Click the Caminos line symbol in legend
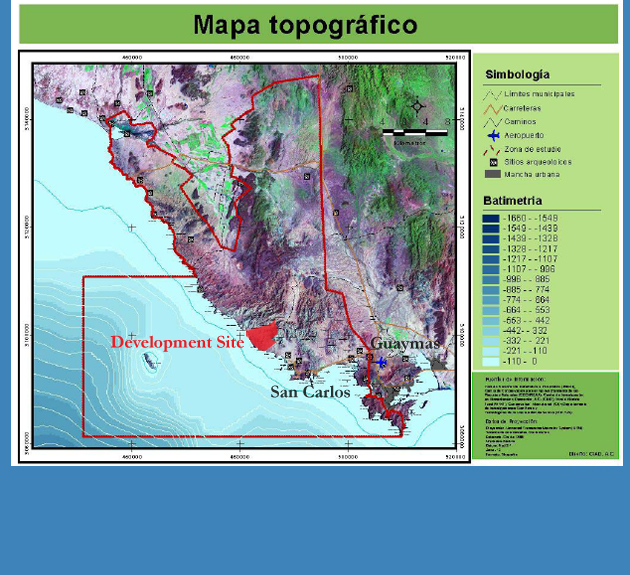The width and height of the screenshot is (630, 575). pos(492,121)
